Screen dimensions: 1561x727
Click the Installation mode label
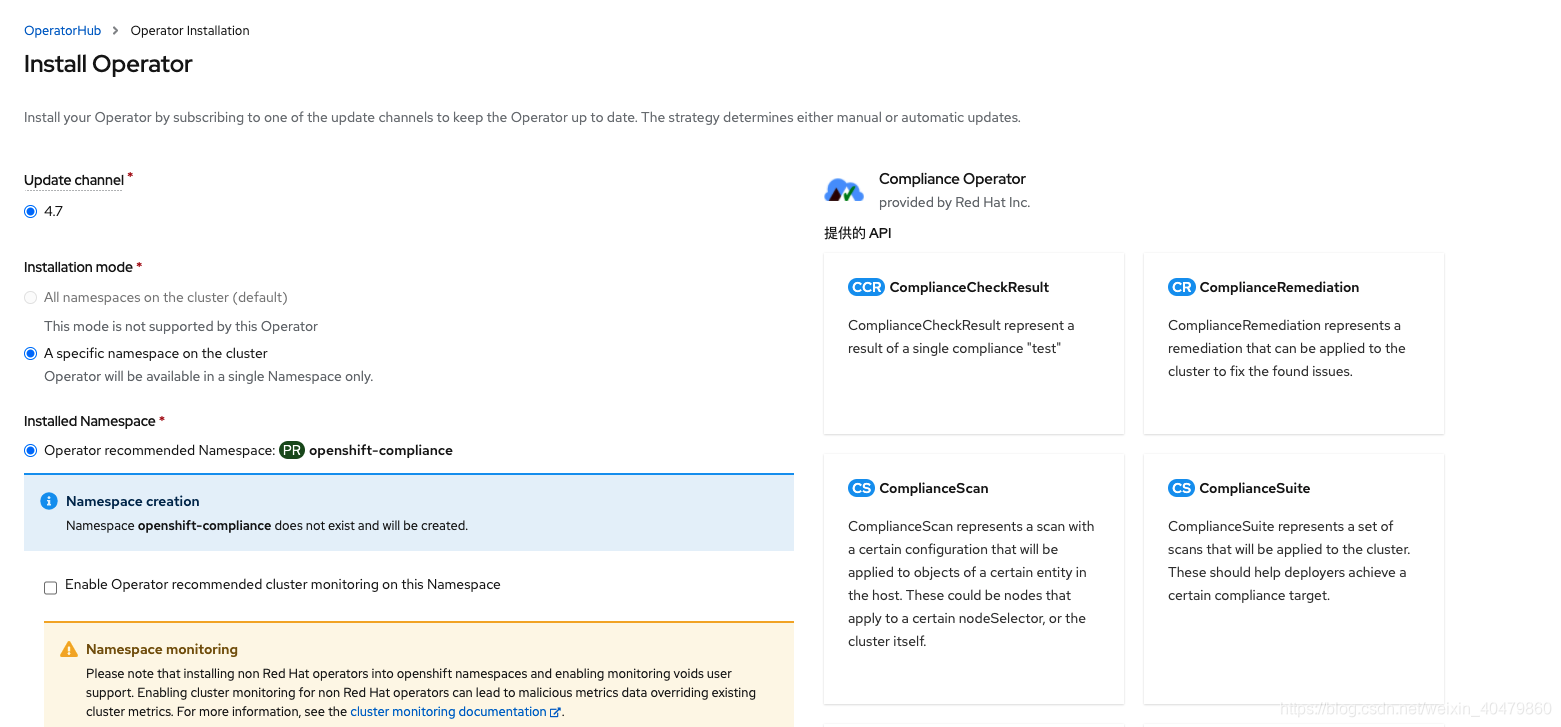[78, 268]
